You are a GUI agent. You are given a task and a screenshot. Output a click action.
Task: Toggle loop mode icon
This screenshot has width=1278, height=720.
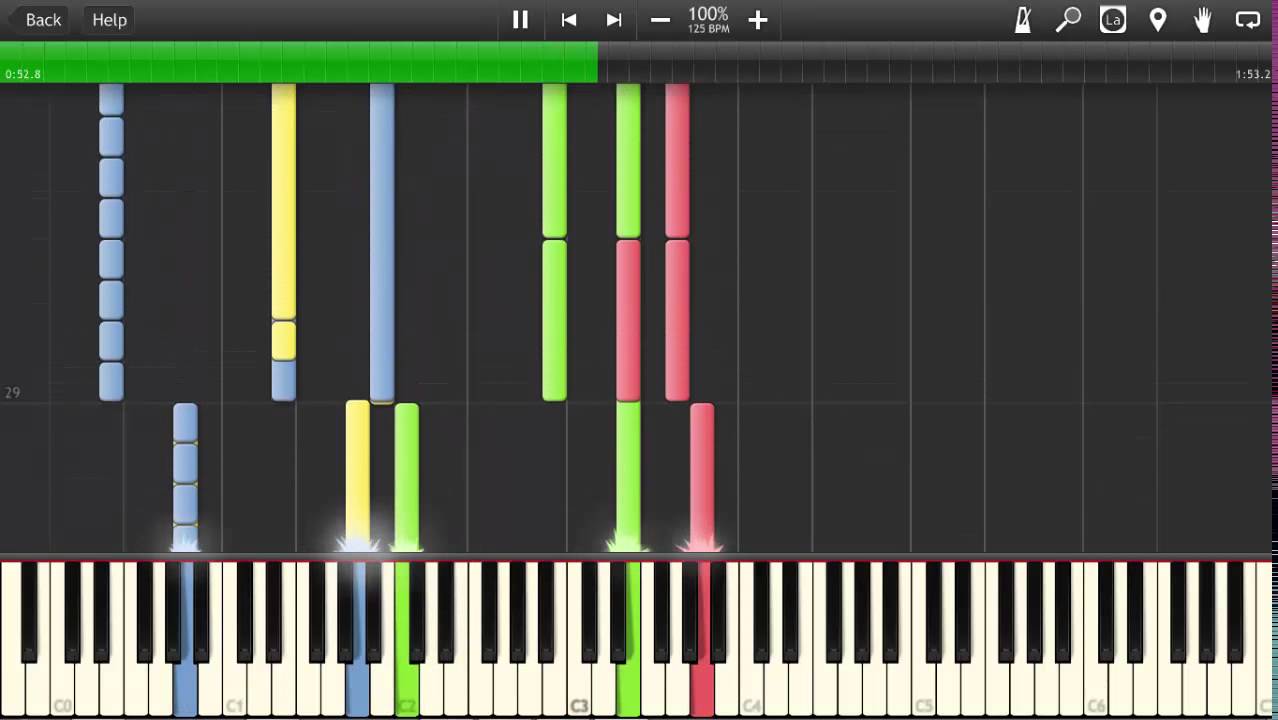(1248, 20)
